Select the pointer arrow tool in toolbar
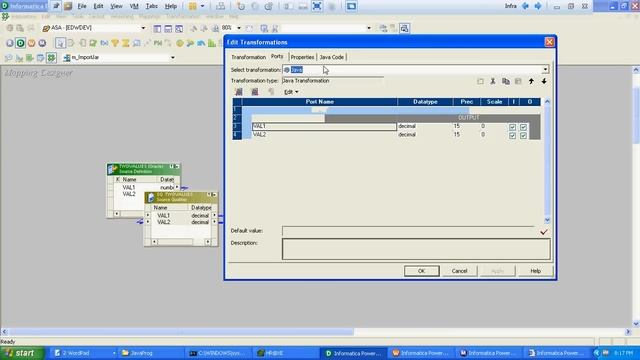Image resolution: width=640 pixels, height=360 pixels. 60,43
